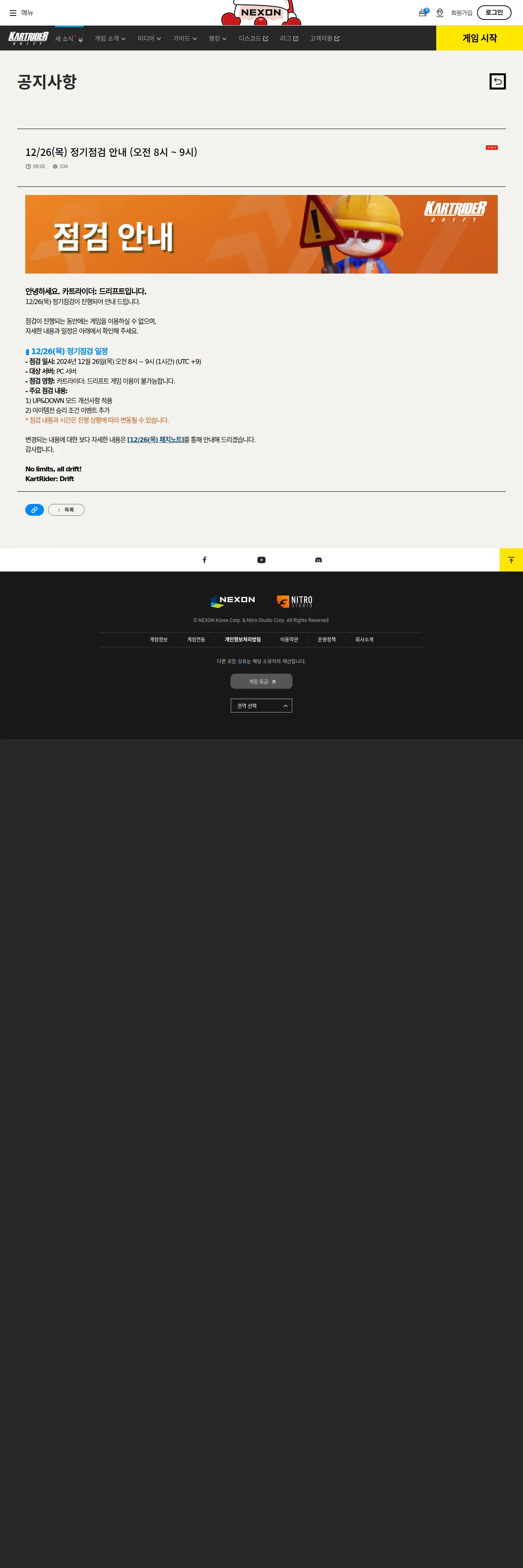523x1568 pixels.
Task: Click the KartRider Drift logo
Action: [x=28, y=38]
